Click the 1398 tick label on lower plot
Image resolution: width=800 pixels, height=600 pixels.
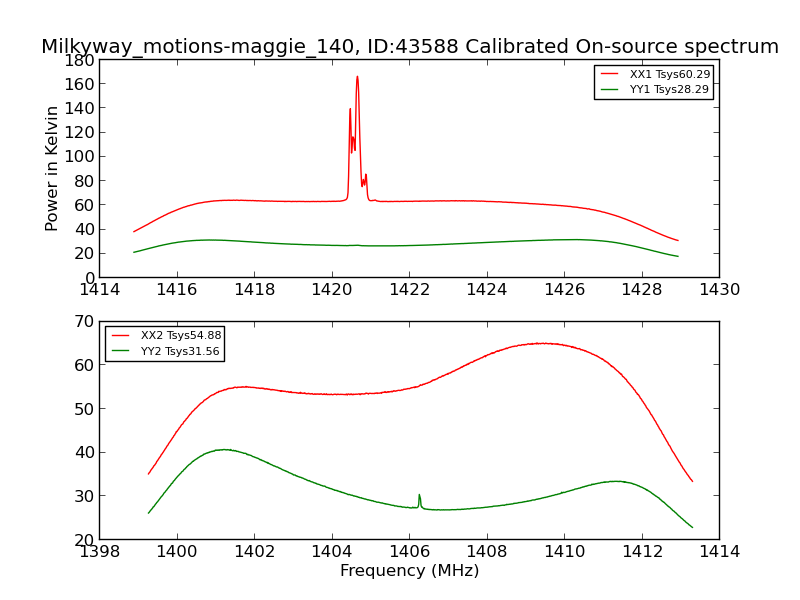[x=99, y=552]
